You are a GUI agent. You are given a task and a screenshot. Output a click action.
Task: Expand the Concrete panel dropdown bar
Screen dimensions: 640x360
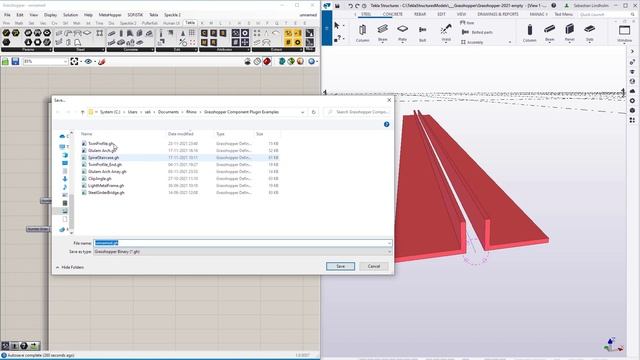point(131,49)
